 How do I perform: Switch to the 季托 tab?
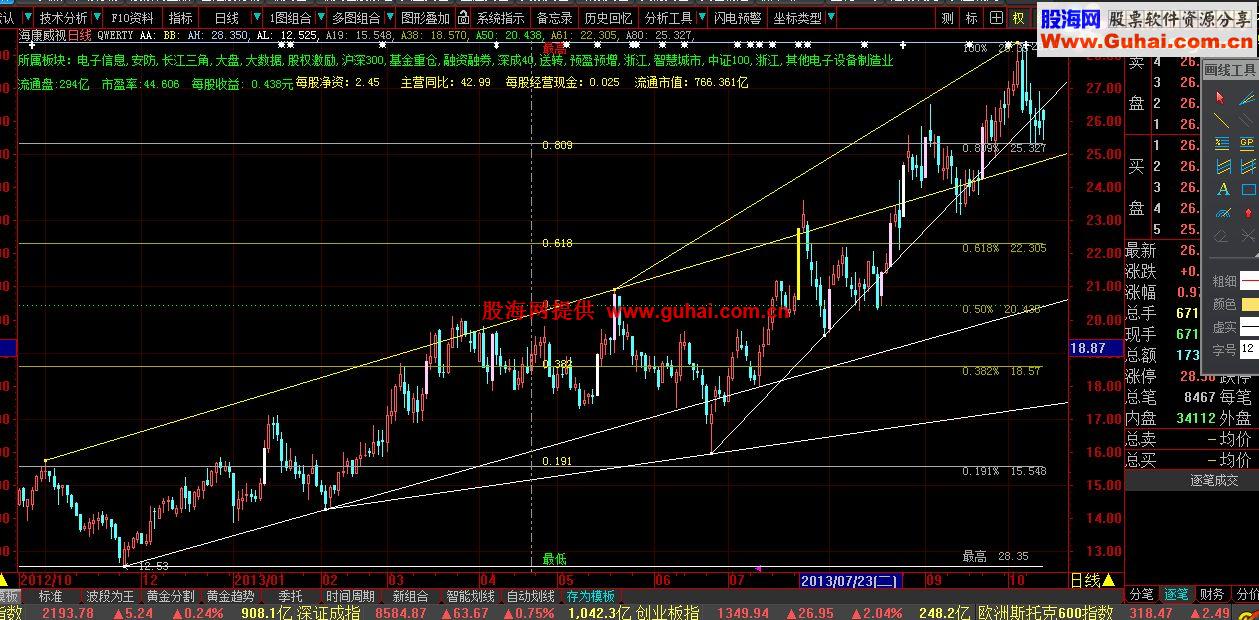click(x=290, y=596)
